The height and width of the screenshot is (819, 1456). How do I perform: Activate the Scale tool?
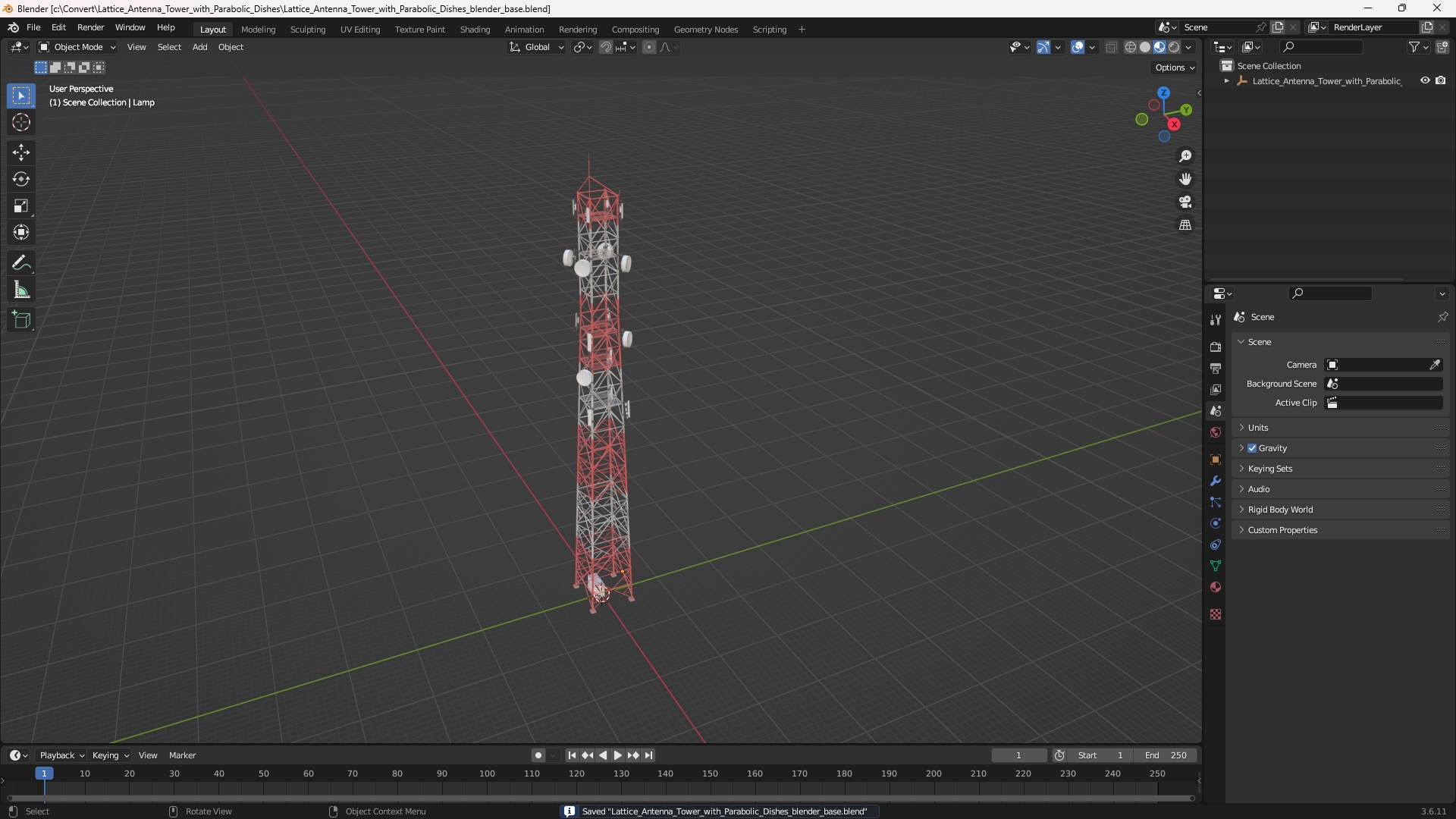(x=21, y=206)
